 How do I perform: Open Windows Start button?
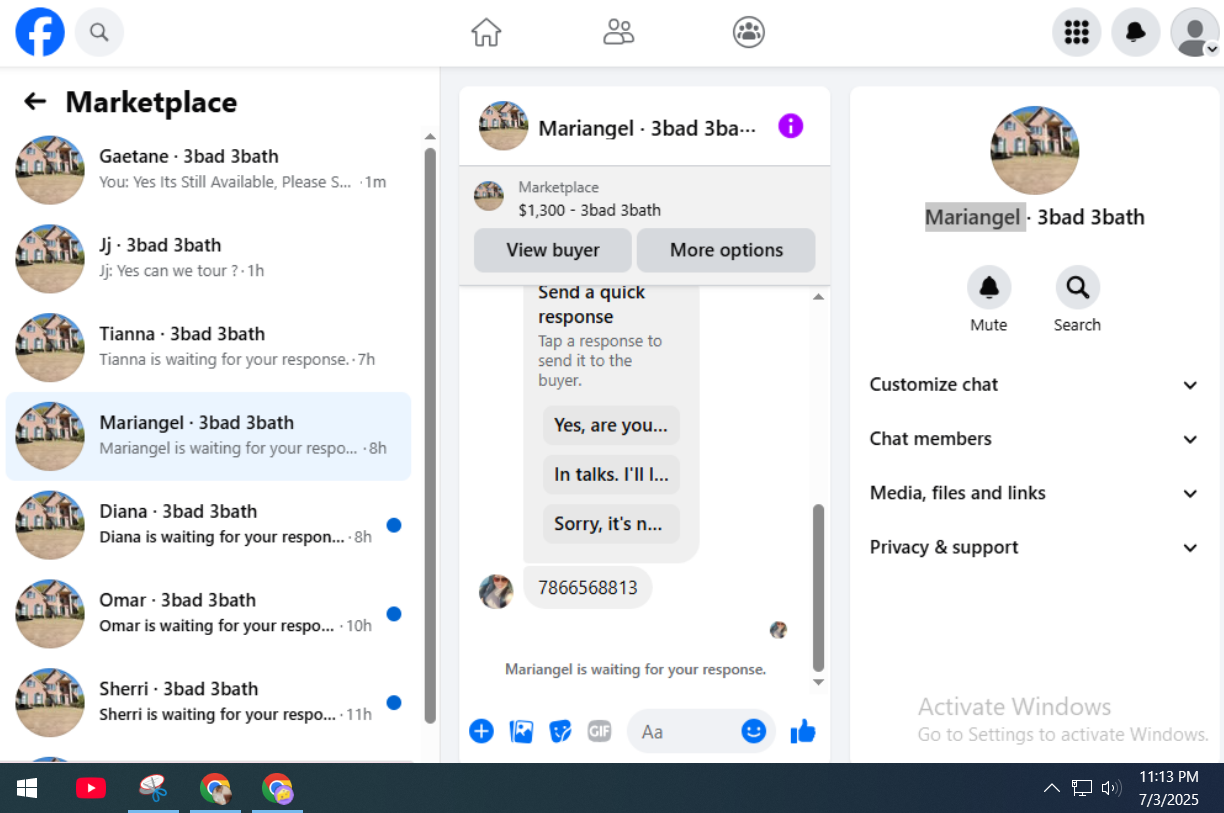click(x=27, y=788)
